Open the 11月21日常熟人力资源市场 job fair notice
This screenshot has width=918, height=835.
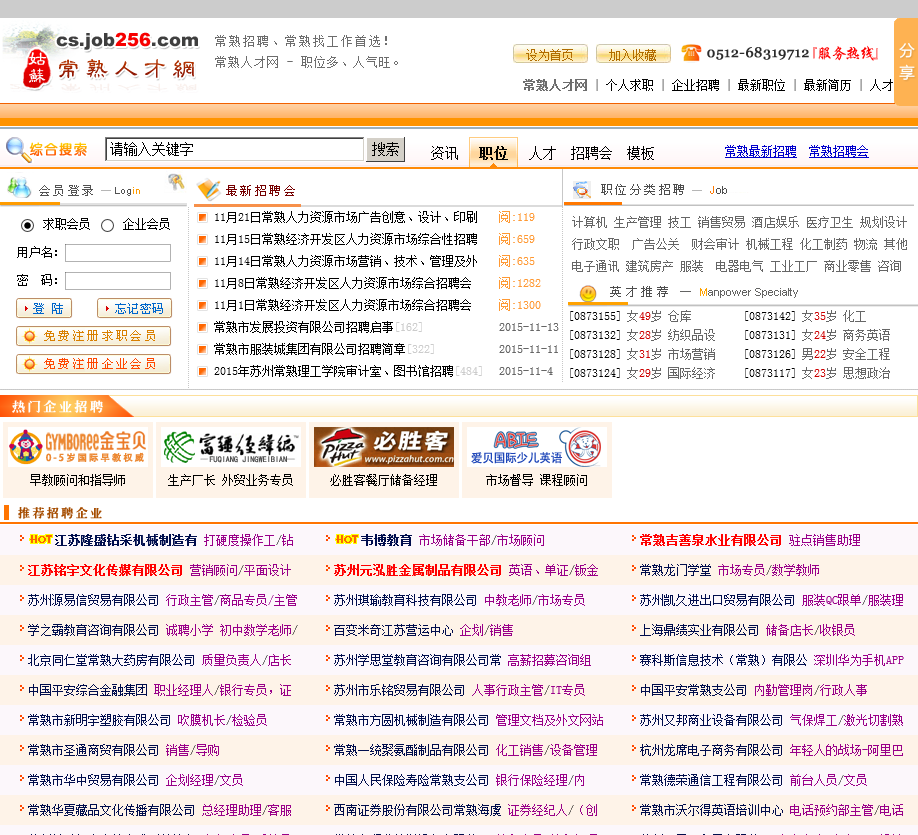click(345, 217)
